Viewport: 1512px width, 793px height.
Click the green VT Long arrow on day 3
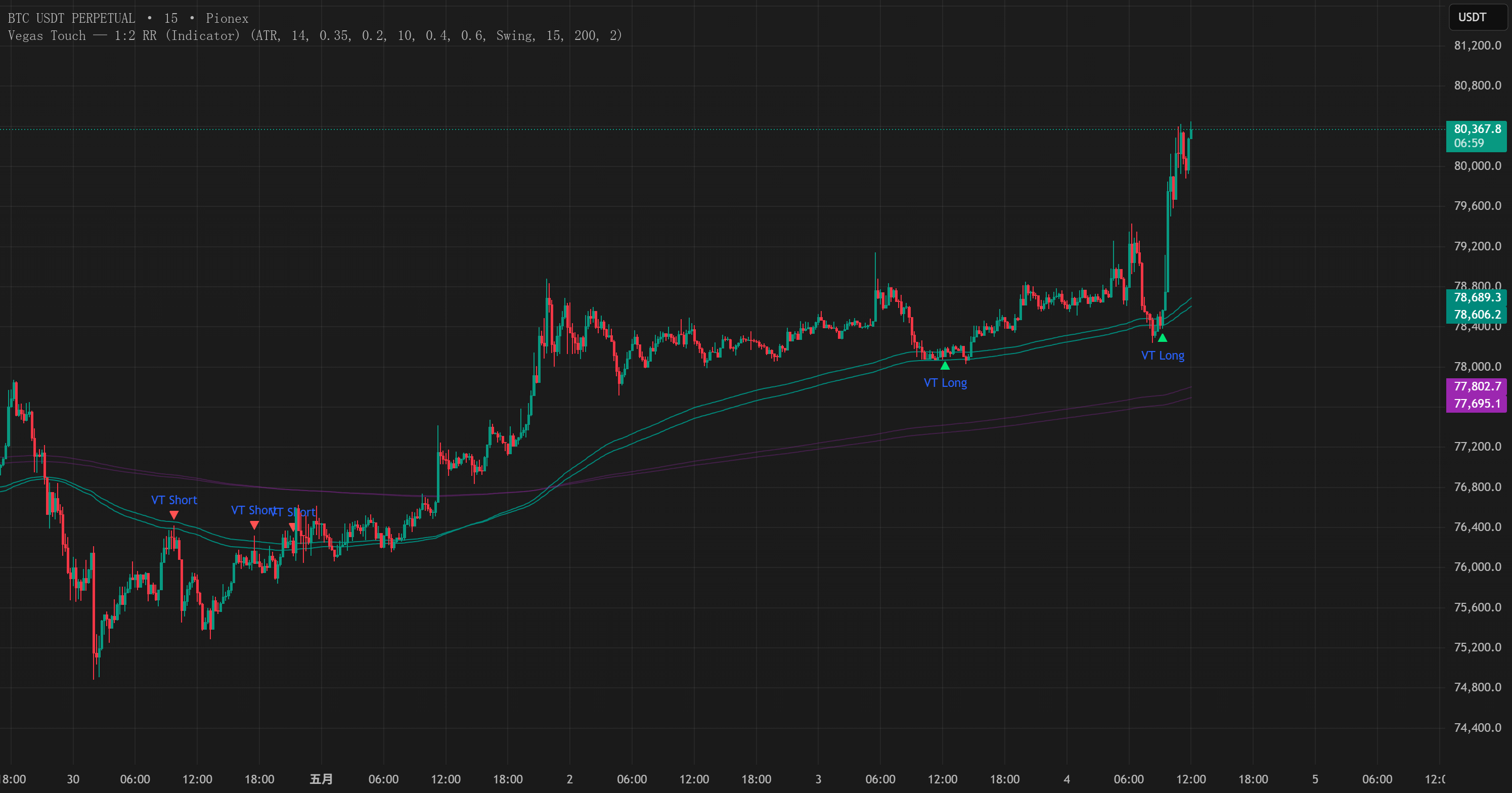point(945,366)
